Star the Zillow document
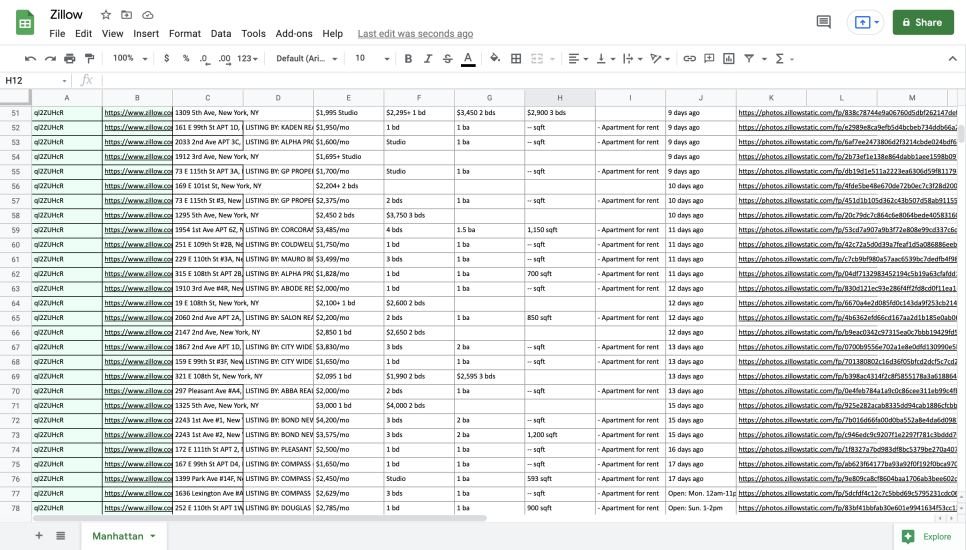This screenshot has width=966, height=550. tap(106, 16)
